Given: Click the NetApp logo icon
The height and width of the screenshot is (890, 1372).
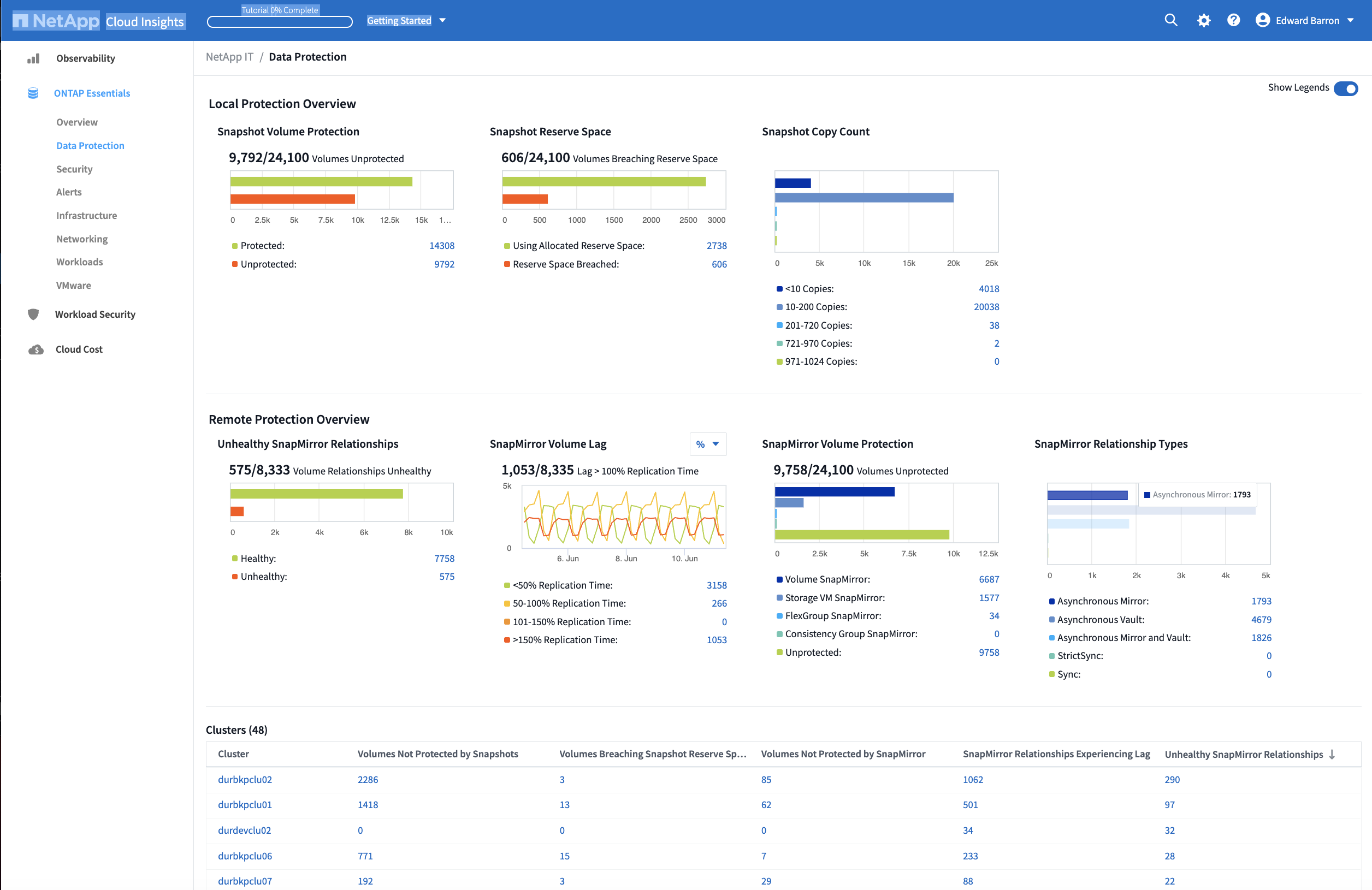Looking at the screenshot, I should click(x=20, y=21).
